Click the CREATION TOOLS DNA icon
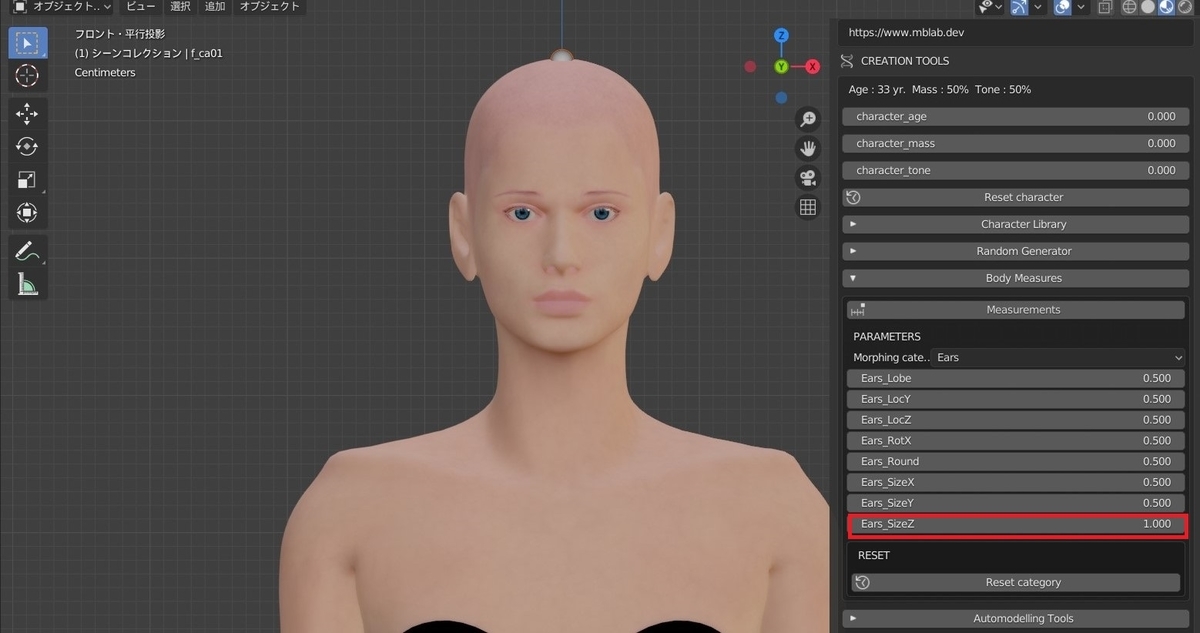The width and height of the screenshot is (1200, 633). (x=847, y=61)
